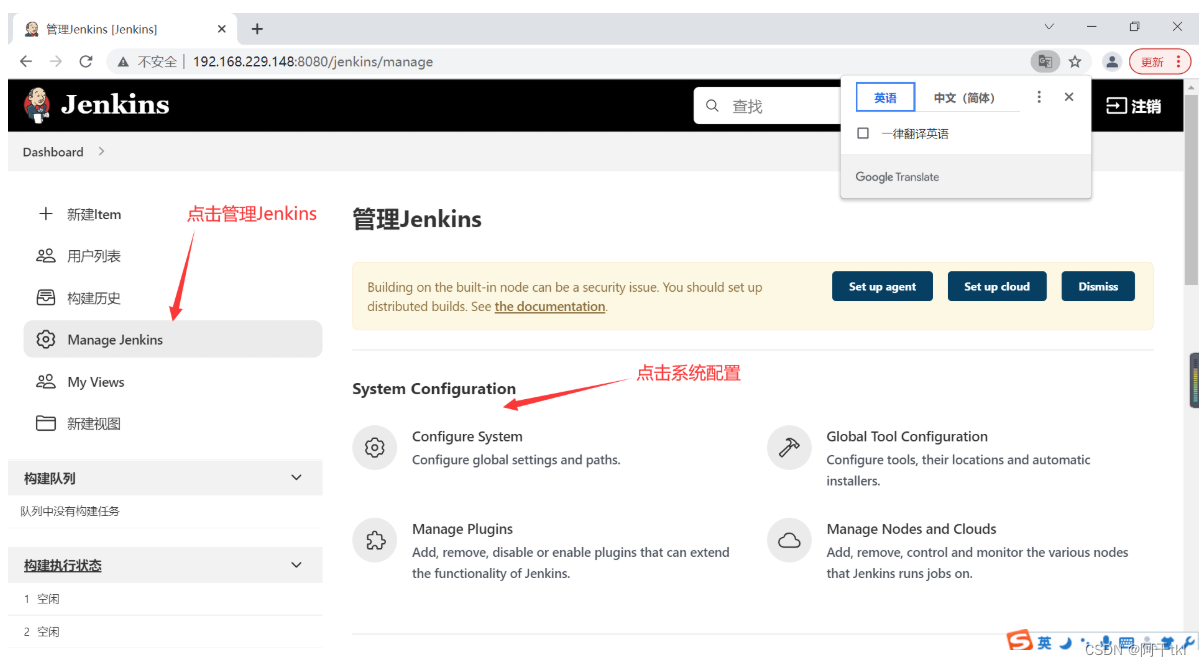Open the Chrome profile avatar icon
1201x666 pixels.
click(1112, 62)
